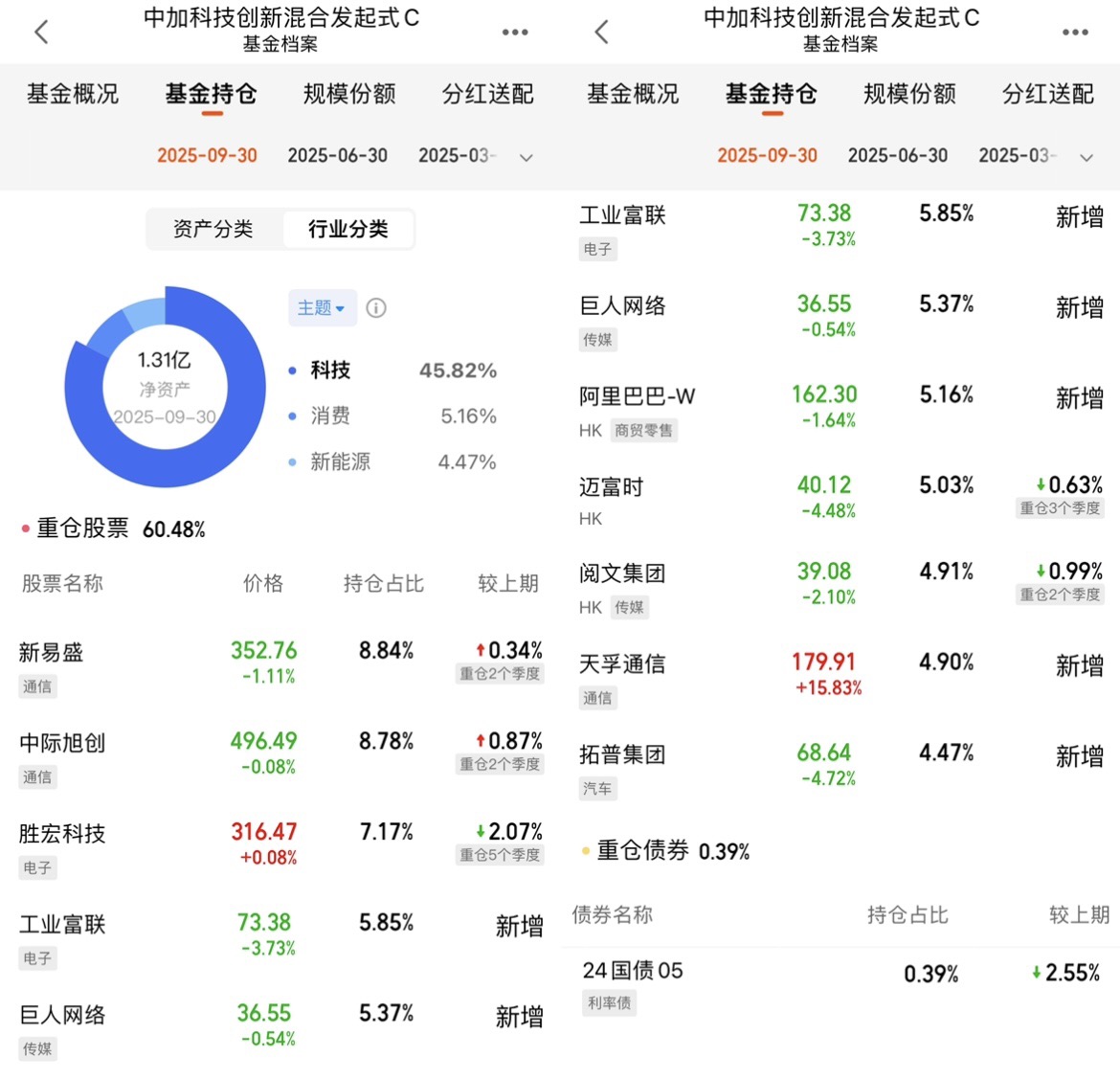This screenshot has height=1079, width=1120.
Task: Tap the info icon beside 主题
Action: point(375,308)
